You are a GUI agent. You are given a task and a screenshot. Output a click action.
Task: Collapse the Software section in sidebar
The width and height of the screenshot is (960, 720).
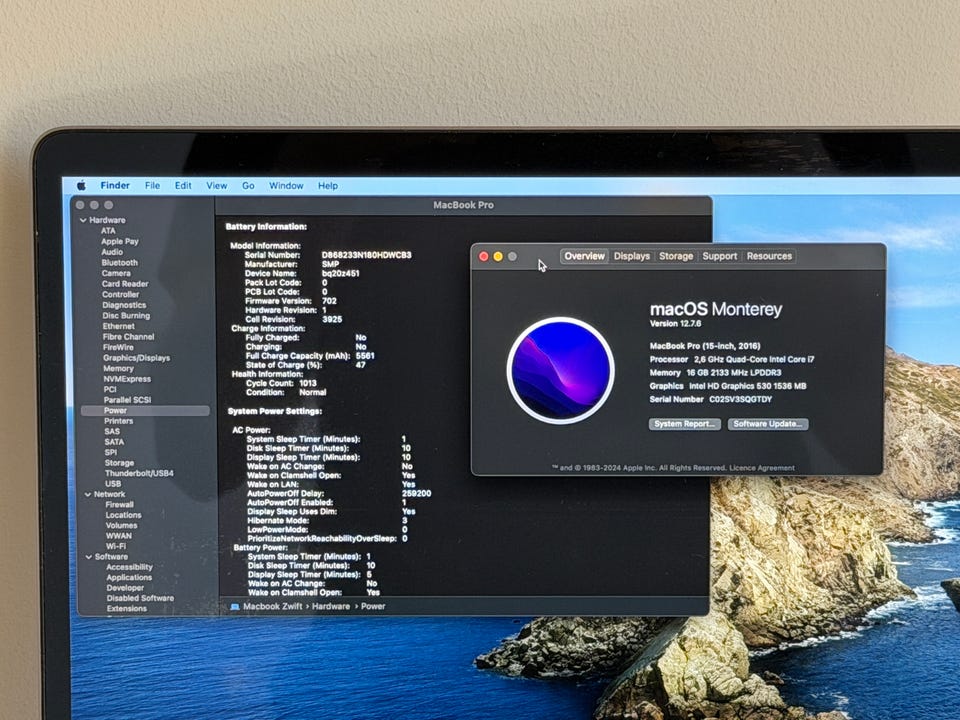89,557
